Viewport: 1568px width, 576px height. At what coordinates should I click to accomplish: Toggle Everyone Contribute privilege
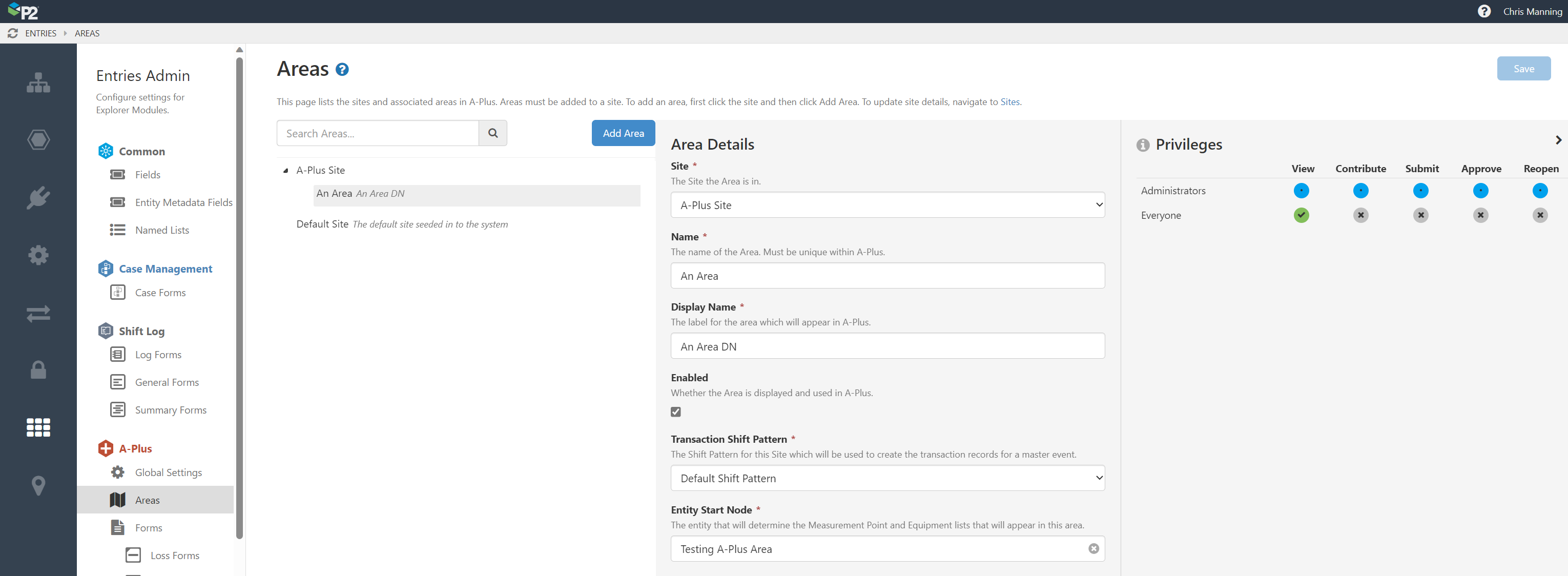[1360, 215]
